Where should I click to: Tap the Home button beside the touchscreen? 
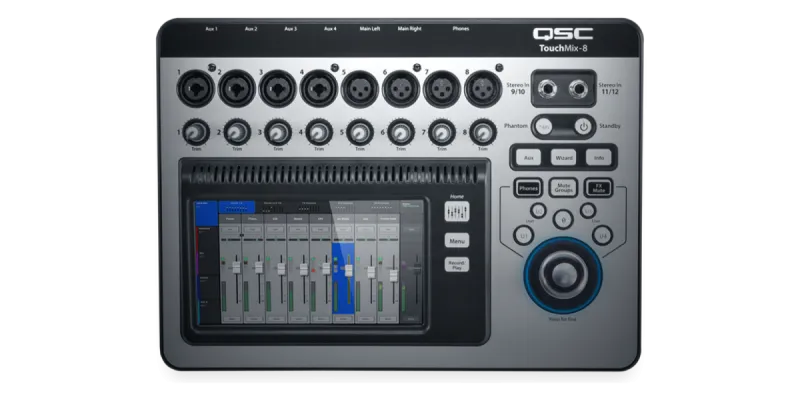coord(457,211)
